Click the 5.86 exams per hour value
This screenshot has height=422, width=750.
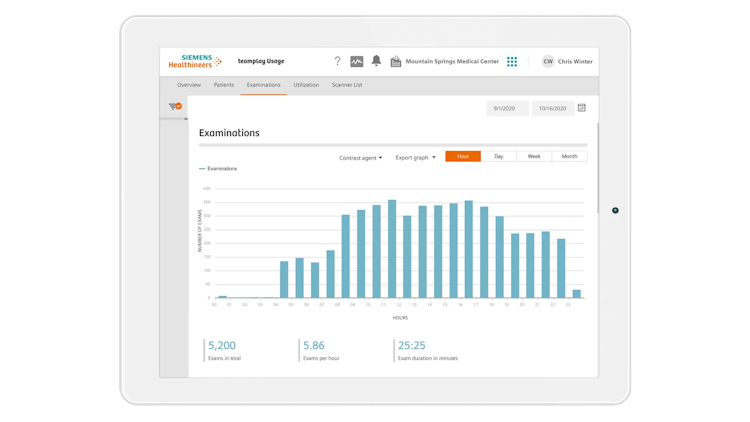coord(314,345)
